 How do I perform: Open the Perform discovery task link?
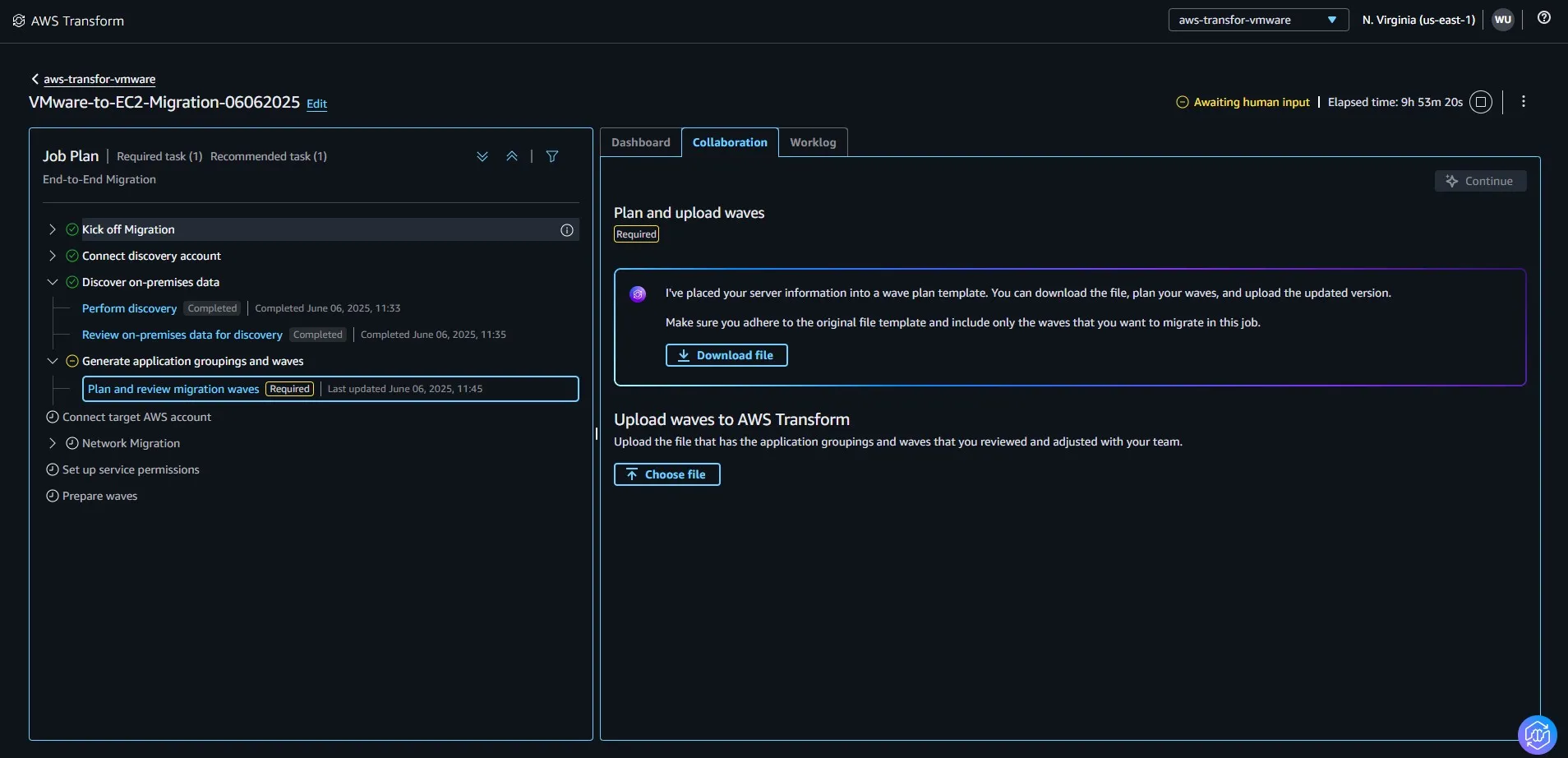pos(129,308)
